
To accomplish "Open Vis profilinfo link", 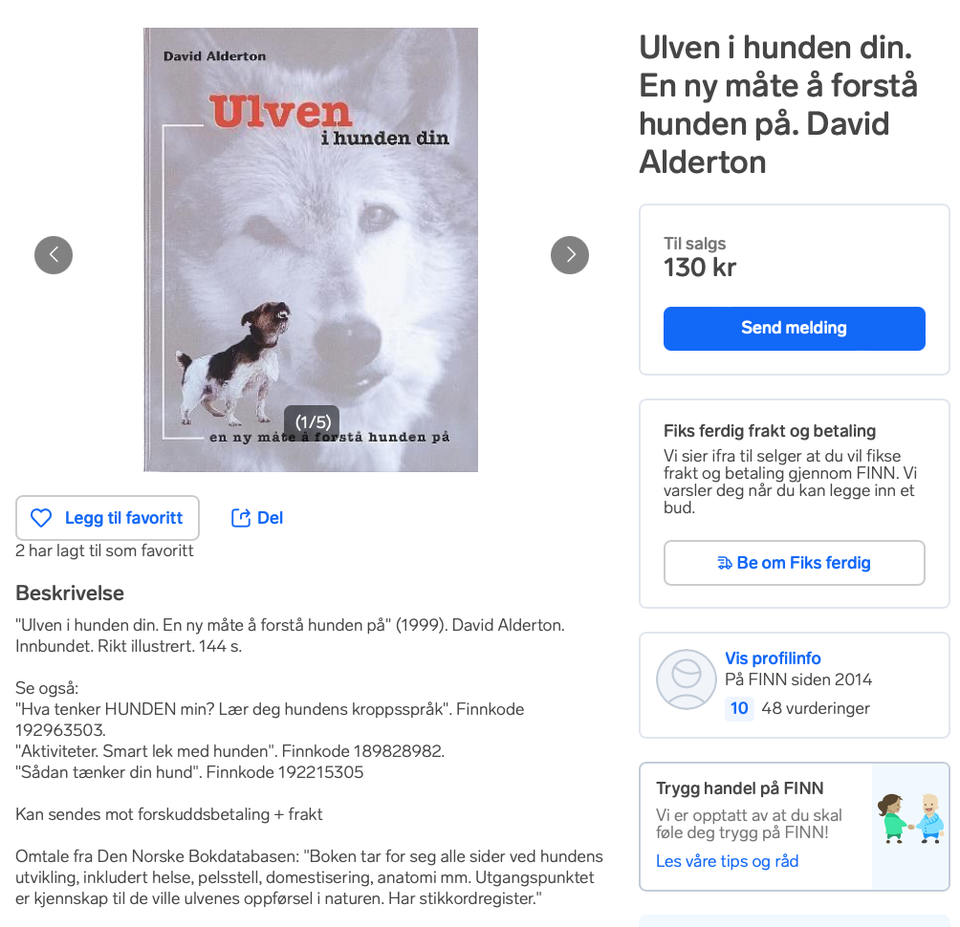I will coord(773,658).
